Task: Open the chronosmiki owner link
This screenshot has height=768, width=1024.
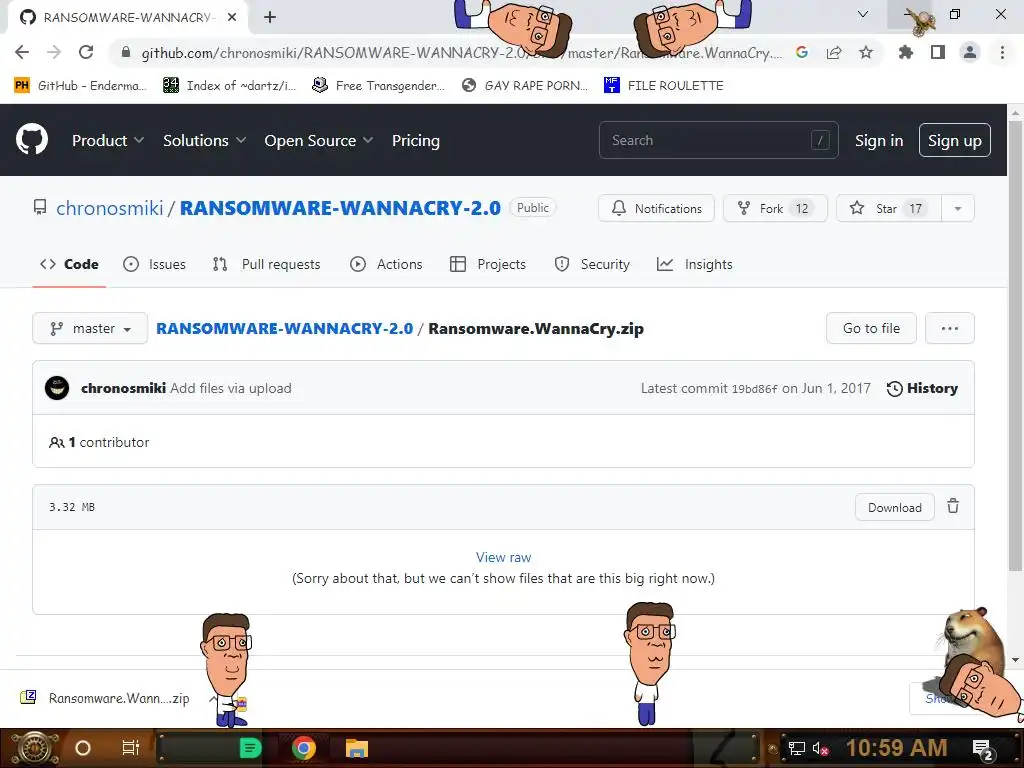Action: coord(110,208)
